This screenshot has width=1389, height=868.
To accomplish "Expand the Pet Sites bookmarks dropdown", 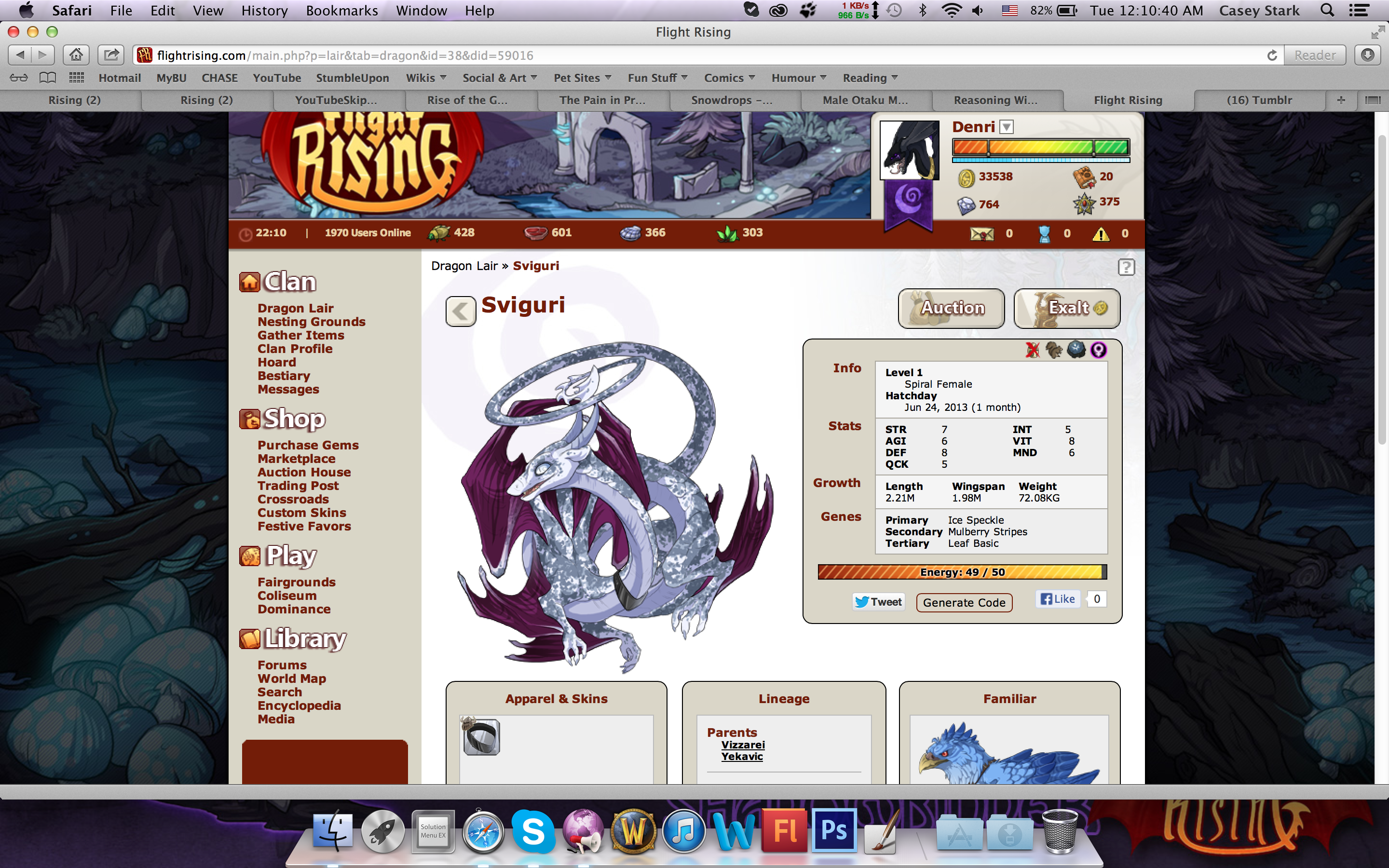I will (x=582, y=78).
